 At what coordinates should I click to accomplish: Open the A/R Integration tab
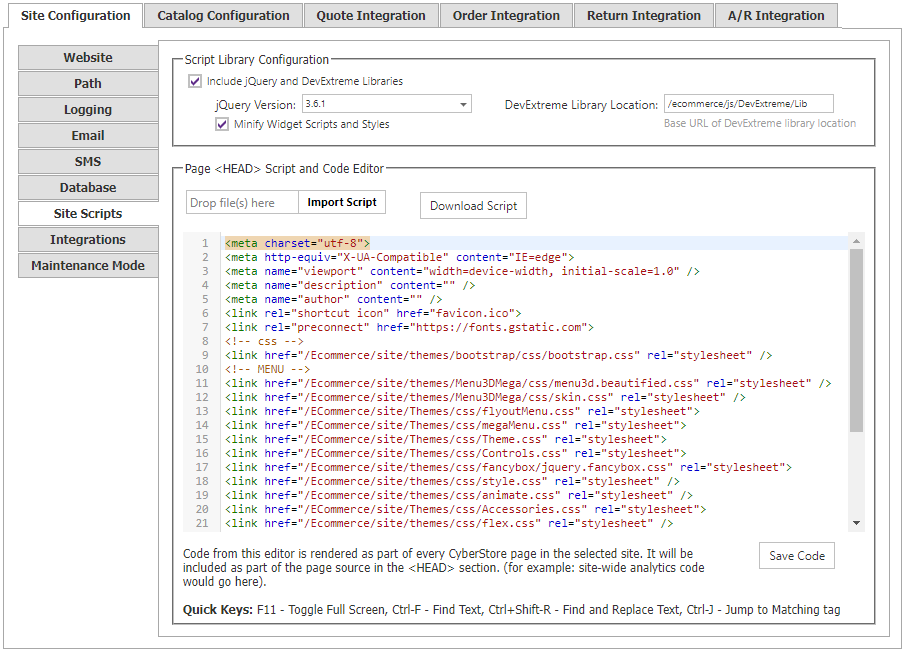[776, 16]
